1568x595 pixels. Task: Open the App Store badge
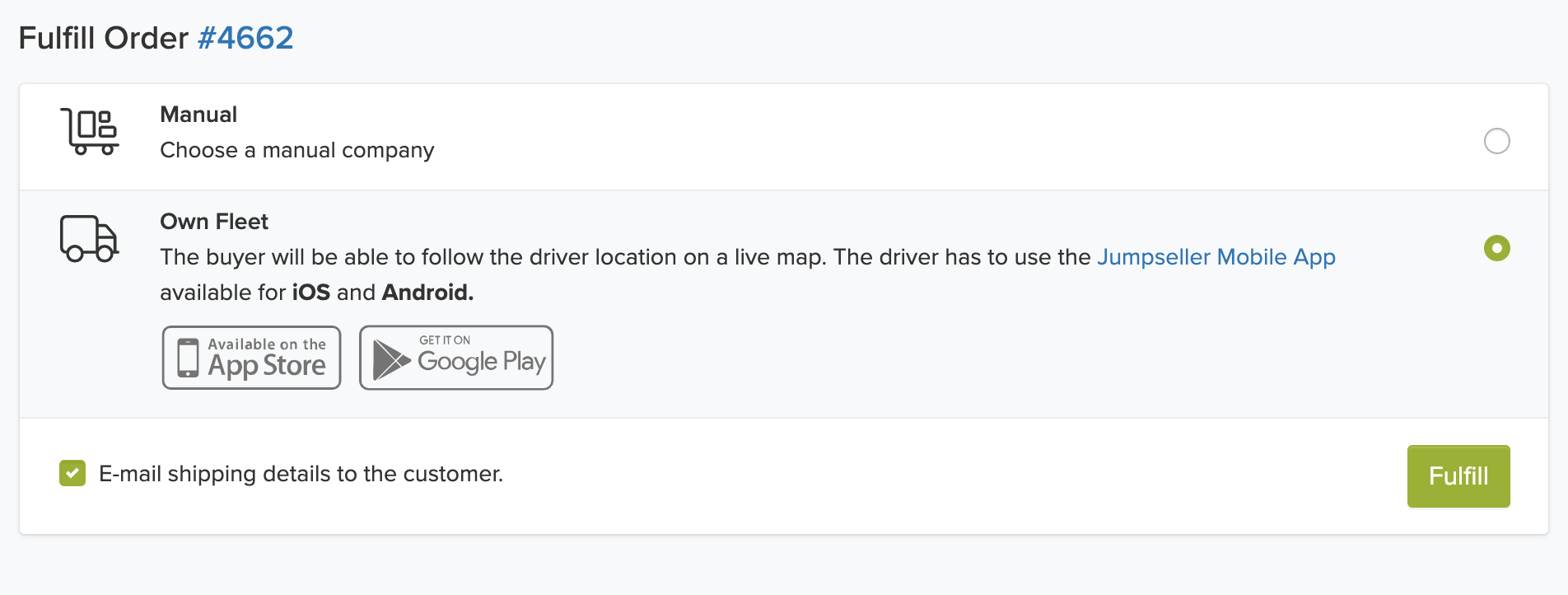[x=251, y=358]
